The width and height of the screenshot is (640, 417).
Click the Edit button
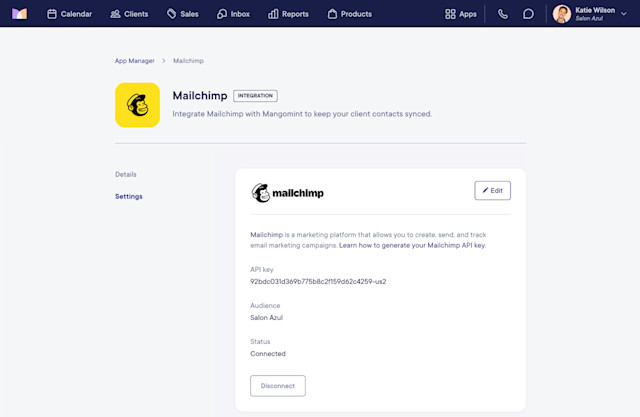click(x=492, y=191)
